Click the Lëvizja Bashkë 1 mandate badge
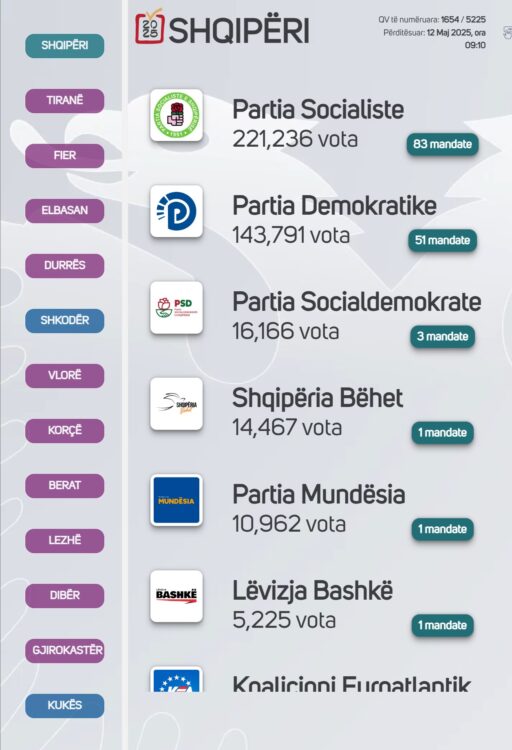 (x=443, y=626)
